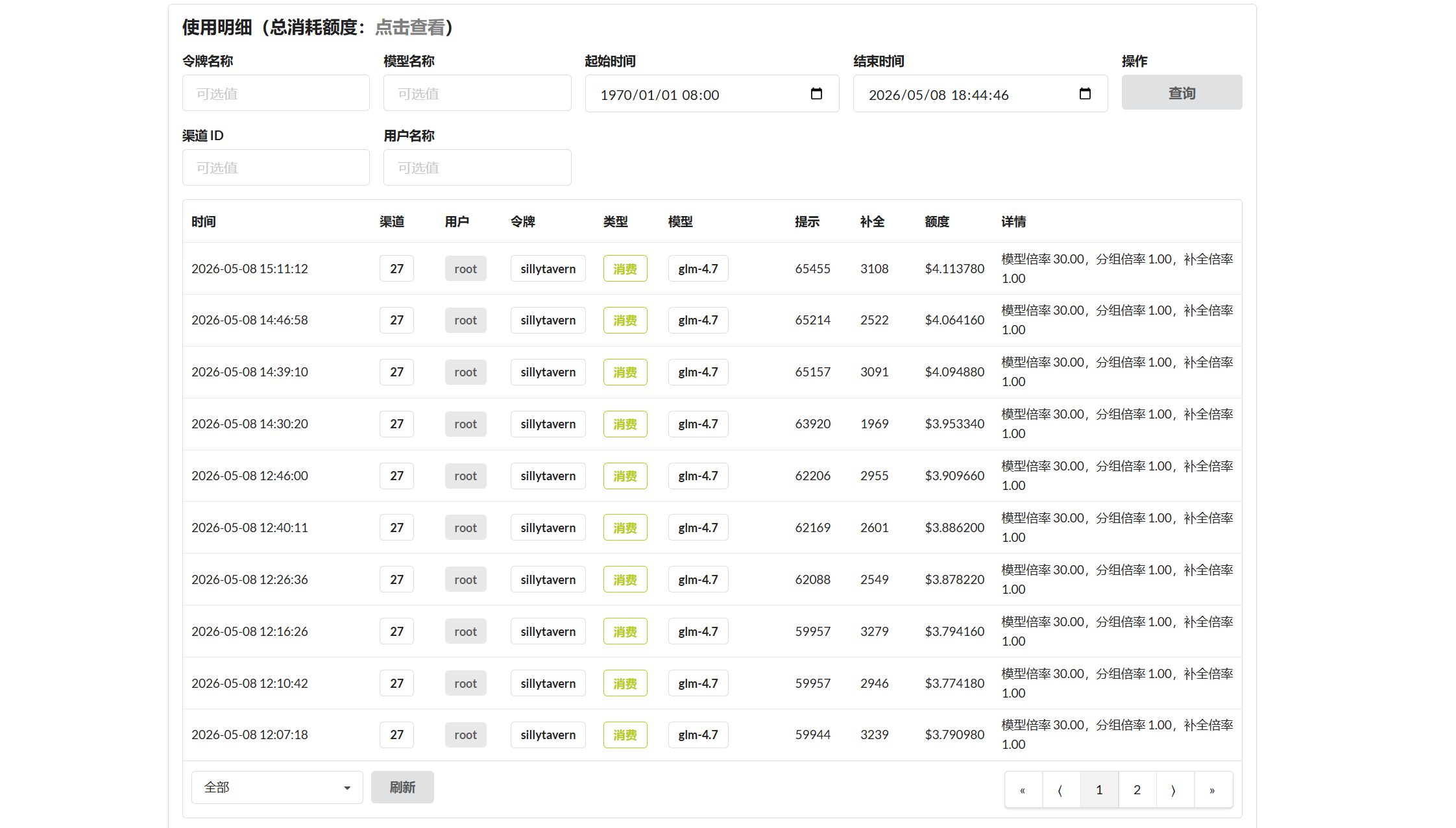Click prompt tokens value 59944
Screen dimensions: 1456x828
pos(812,735)
